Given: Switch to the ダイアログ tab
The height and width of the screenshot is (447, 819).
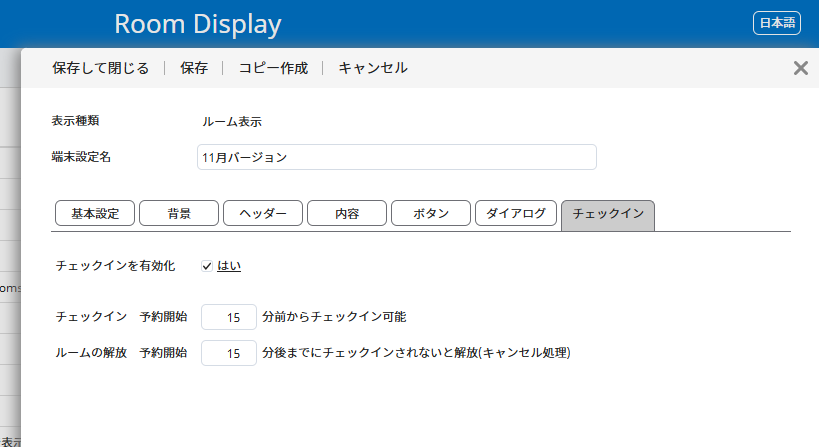Looking at the screenshot, I should coord(515,214).
